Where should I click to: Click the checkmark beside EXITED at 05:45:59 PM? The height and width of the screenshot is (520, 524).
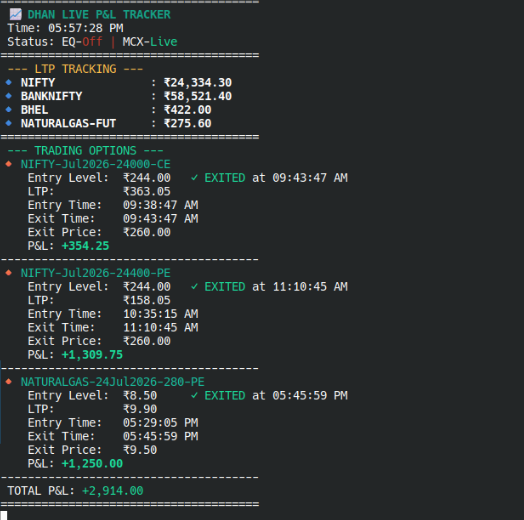pos(194,396)
